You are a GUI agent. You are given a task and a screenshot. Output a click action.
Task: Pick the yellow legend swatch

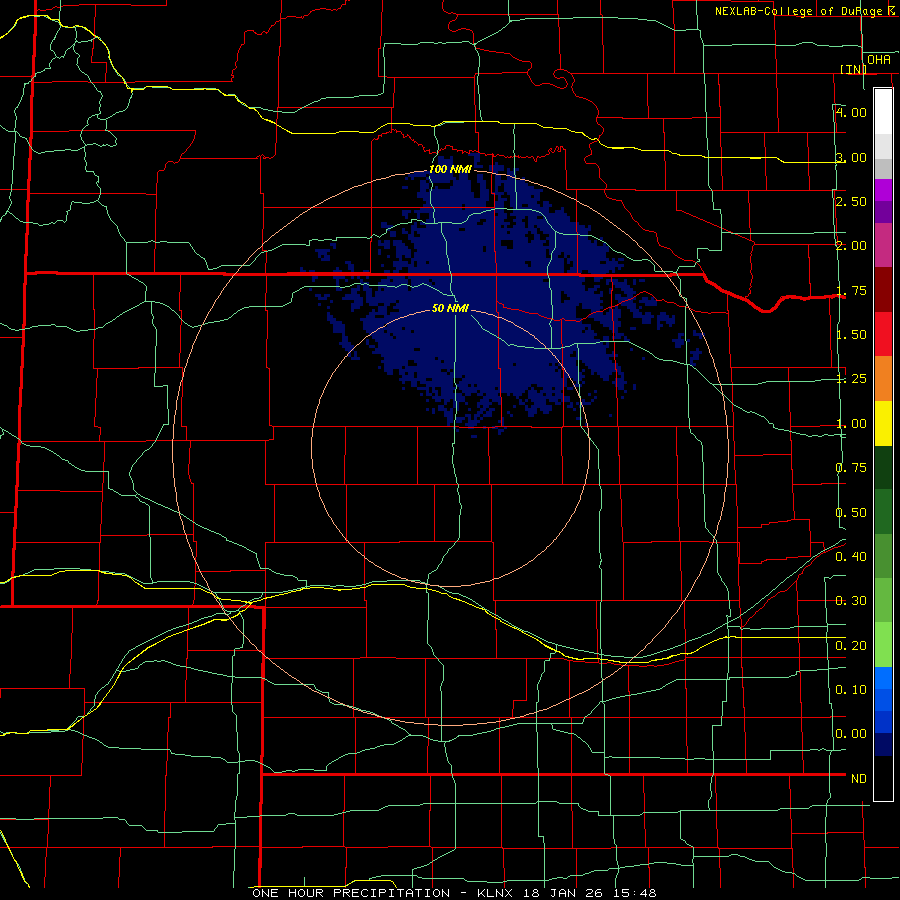pyautogui.click(x=883, y=423)
